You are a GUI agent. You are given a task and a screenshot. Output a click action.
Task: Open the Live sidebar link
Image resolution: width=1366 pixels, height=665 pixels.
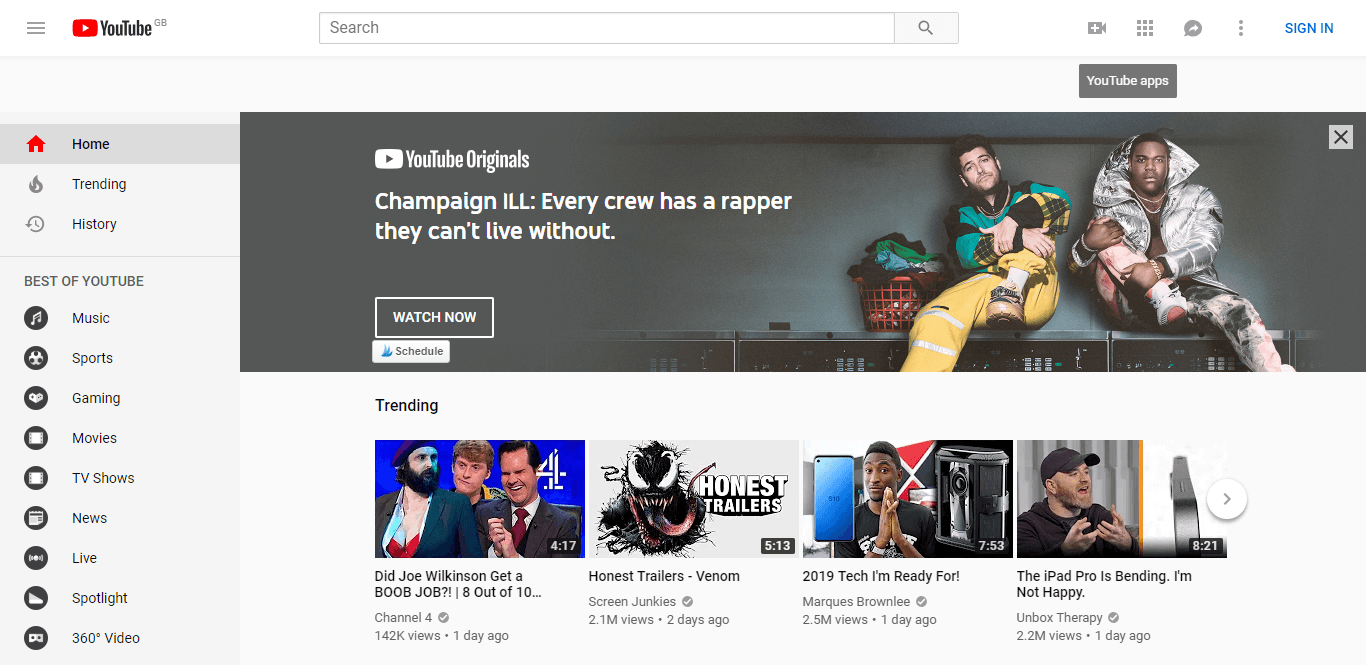pos(120,558)
